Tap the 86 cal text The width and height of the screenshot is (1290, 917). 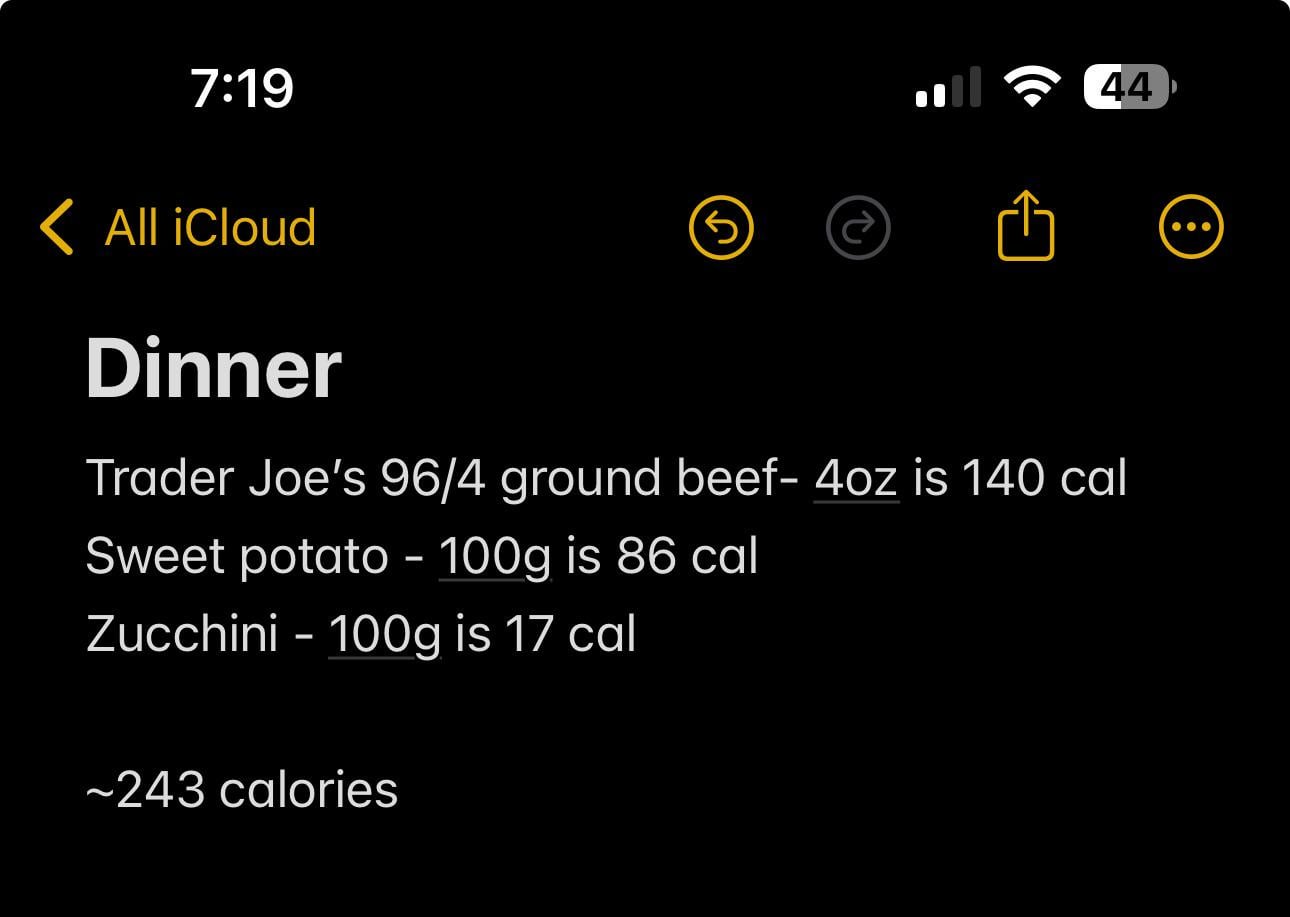pos(687,556)
